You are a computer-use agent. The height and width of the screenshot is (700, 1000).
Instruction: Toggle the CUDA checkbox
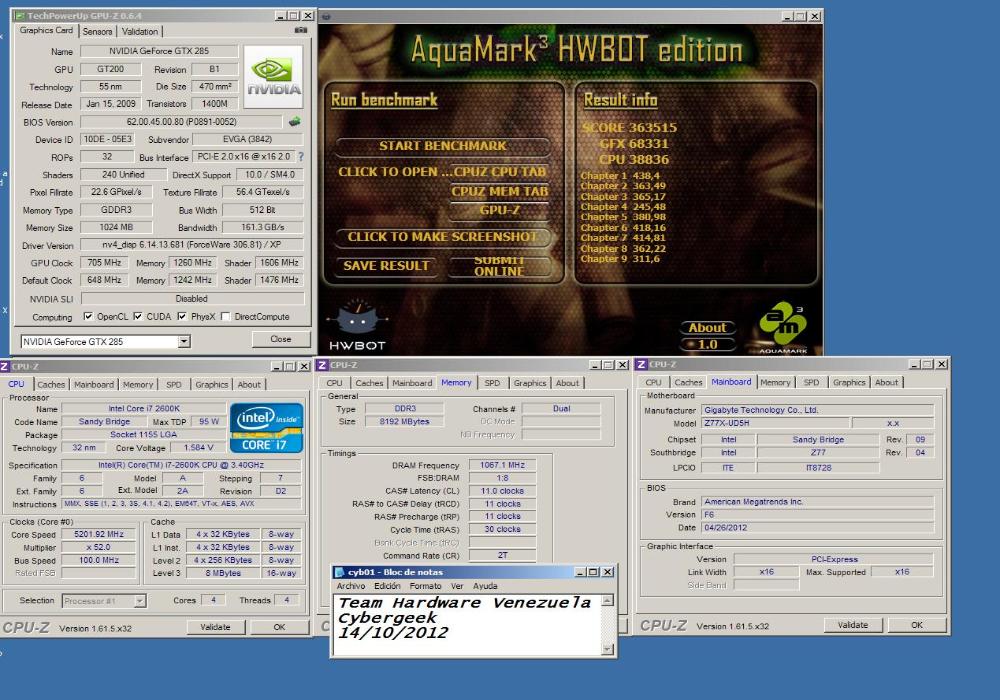(138, 316)
